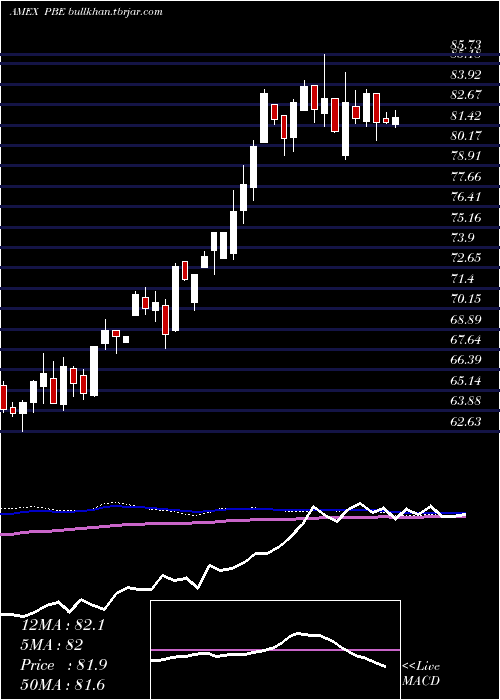This screenshot has height=700, width=500.
Task: Click the 50MA : 81.6 readout
Action: tap(63, 685)
